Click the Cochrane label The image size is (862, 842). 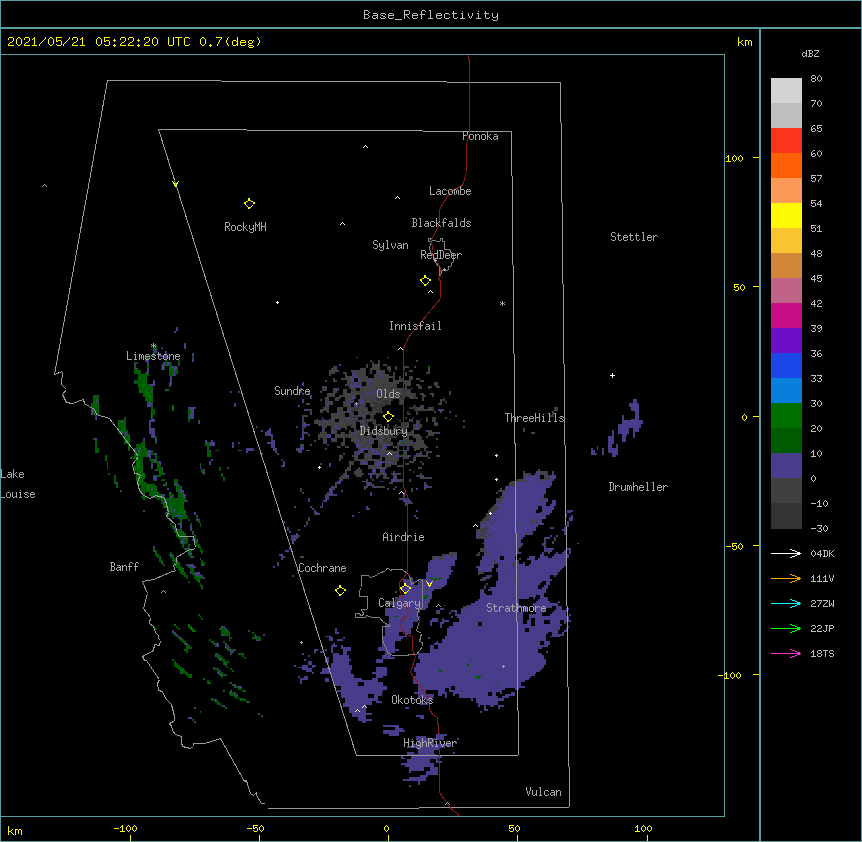click(x=322, y=568)
